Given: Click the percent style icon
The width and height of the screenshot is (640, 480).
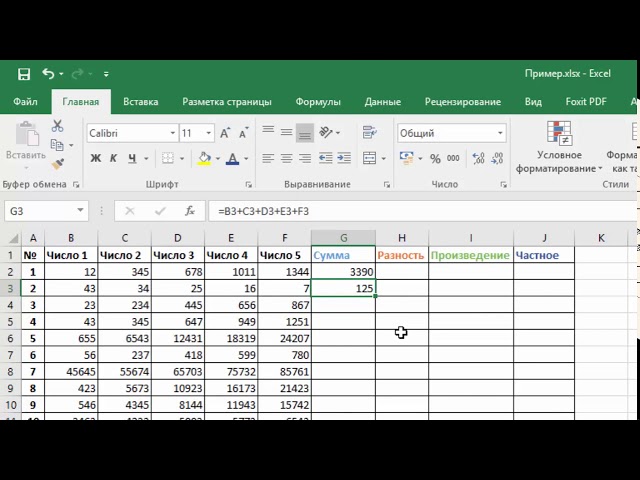Looking at the screenshot, I should point(436,159).
